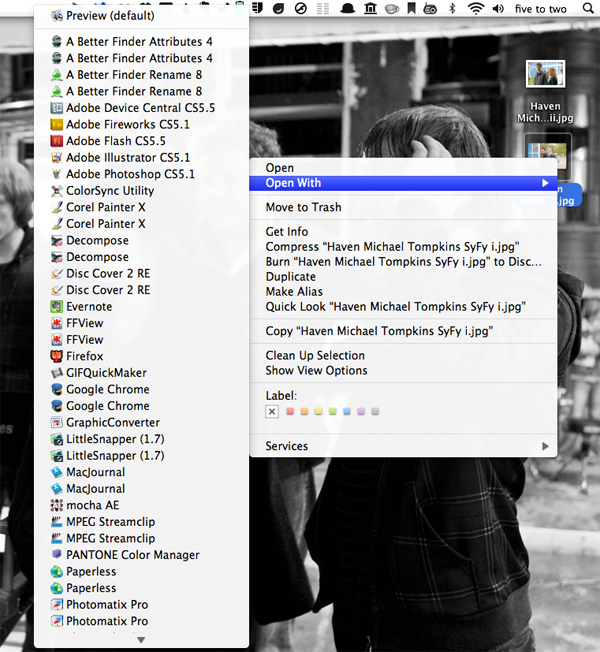Click the down arrow at the app list bottom
This screenshot has height=652, width=600.
tap(141, 640)
